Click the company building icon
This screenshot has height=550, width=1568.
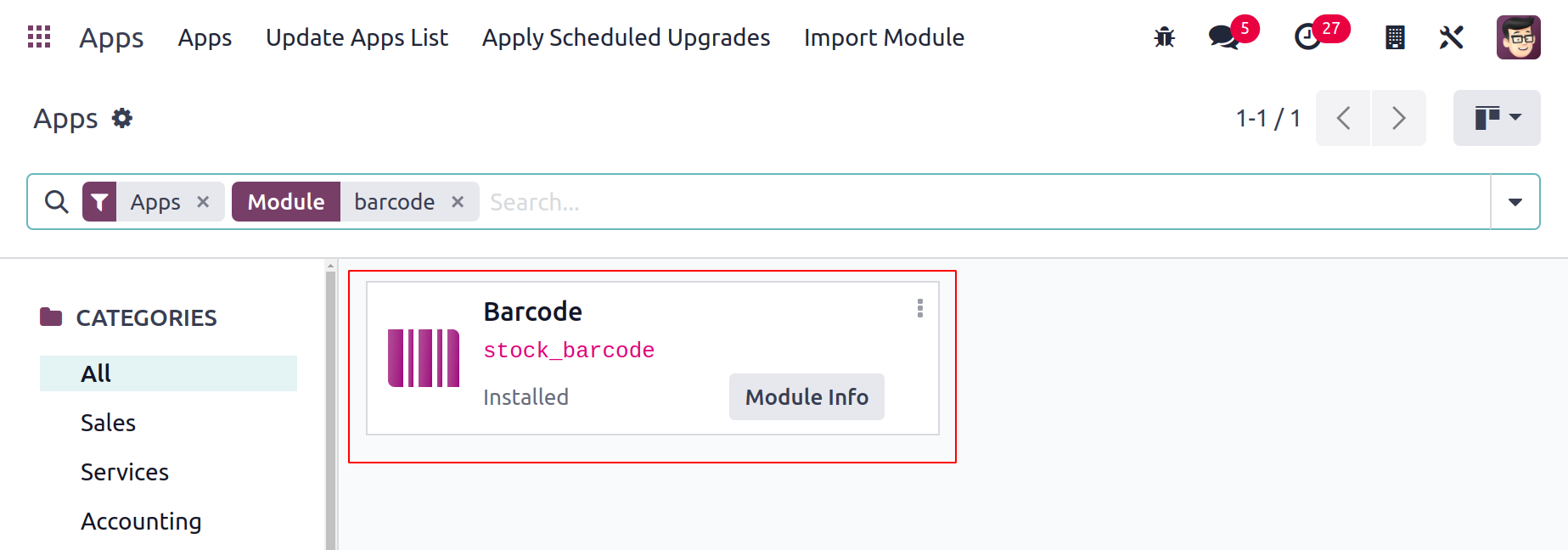[1394, 37]
